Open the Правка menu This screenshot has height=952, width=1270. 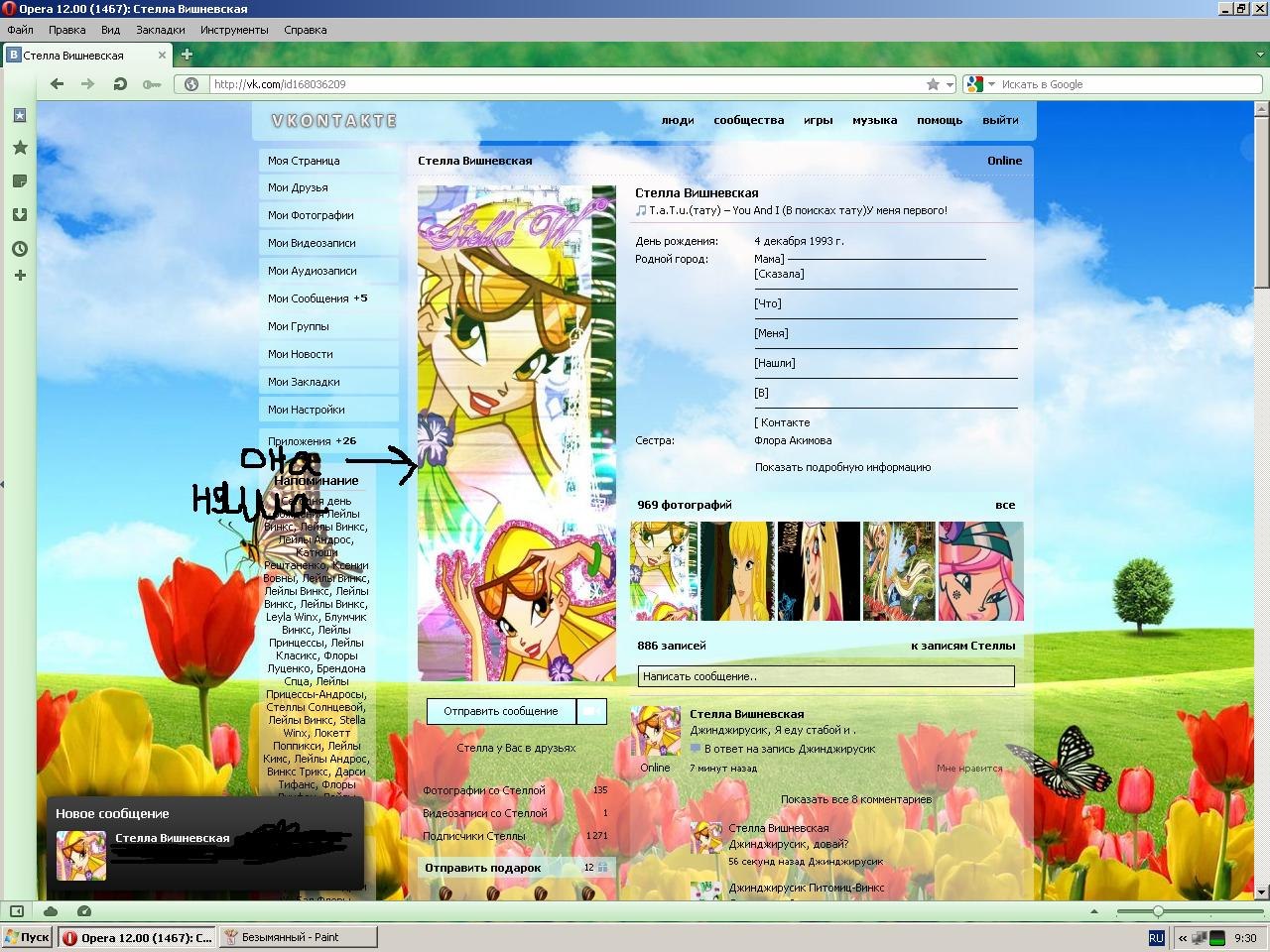pyautogui.click(x=67, y=30)
